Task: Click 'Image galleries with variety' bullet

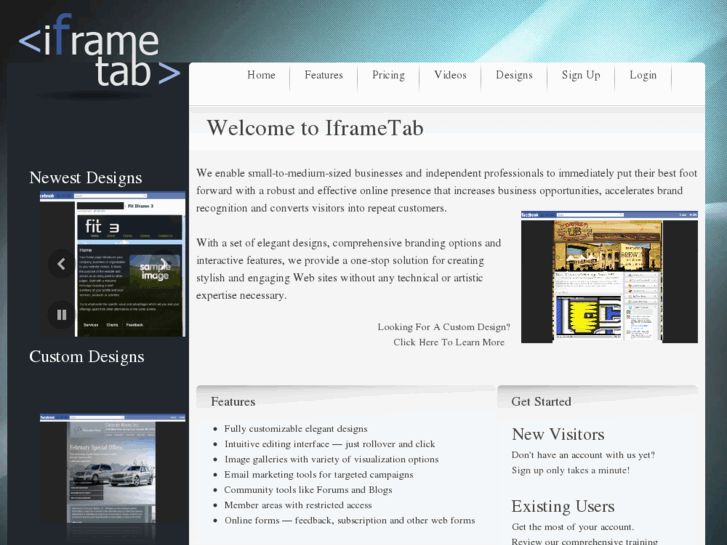Action: coord(332,460)
